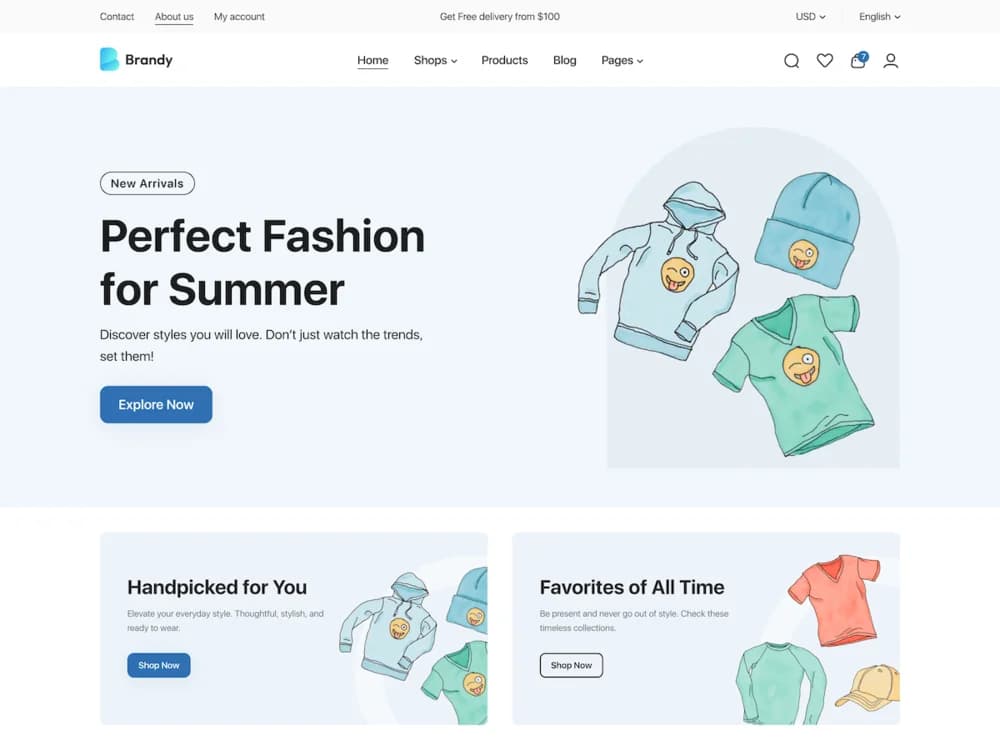The height and width of the screenshot is (750, 1000).
Task: Expand the English language dropdown
Action: pos(879,17)
